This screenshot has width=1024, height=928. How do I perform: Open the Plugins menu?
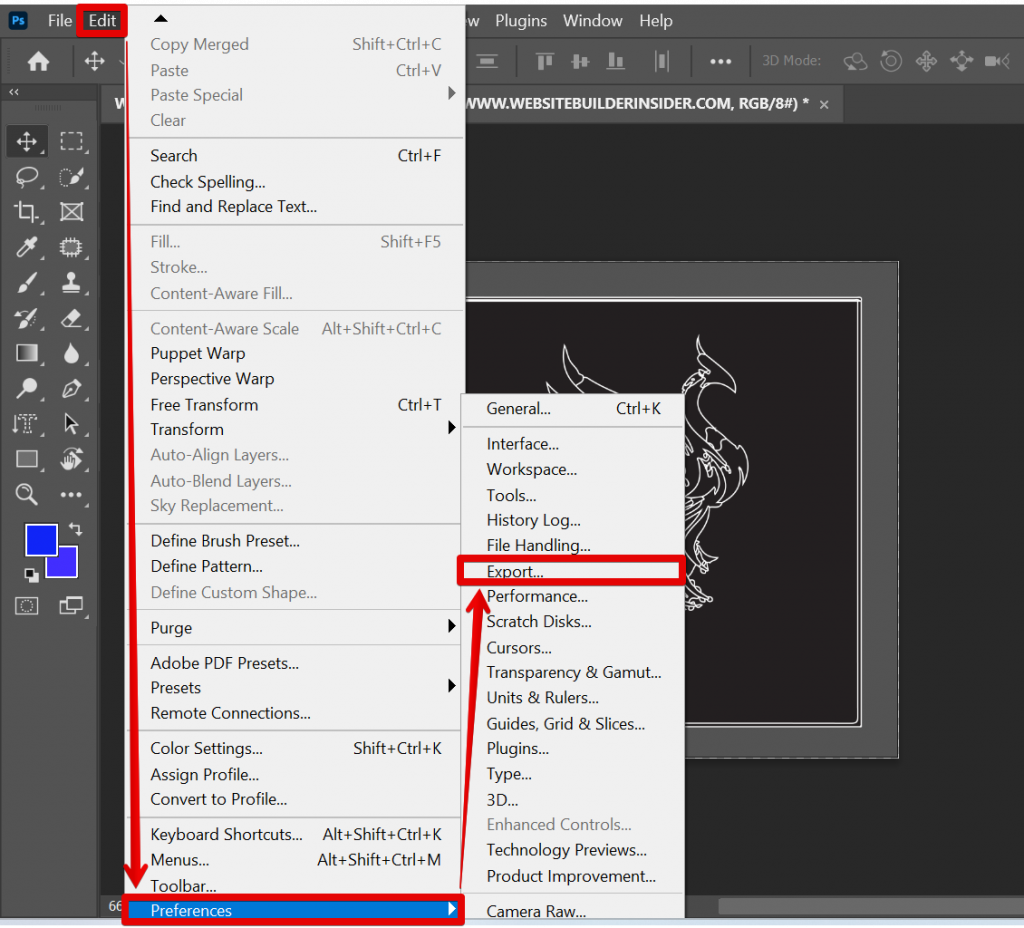tap(521, 20)
